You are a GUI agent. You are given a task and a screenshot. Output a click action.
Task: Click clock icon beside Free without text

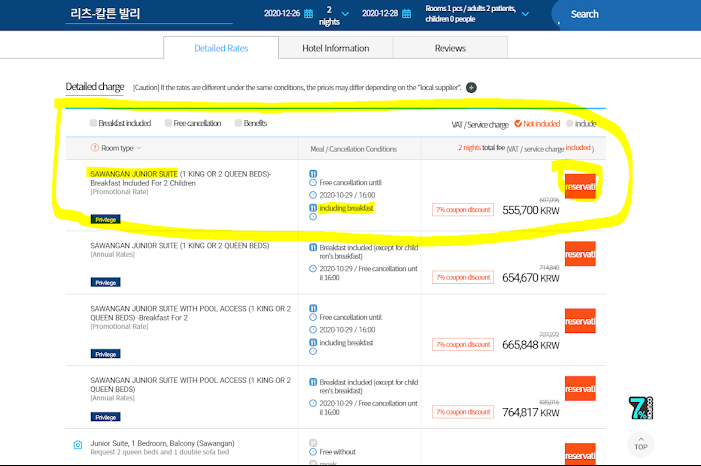click(x=313, y=452)
